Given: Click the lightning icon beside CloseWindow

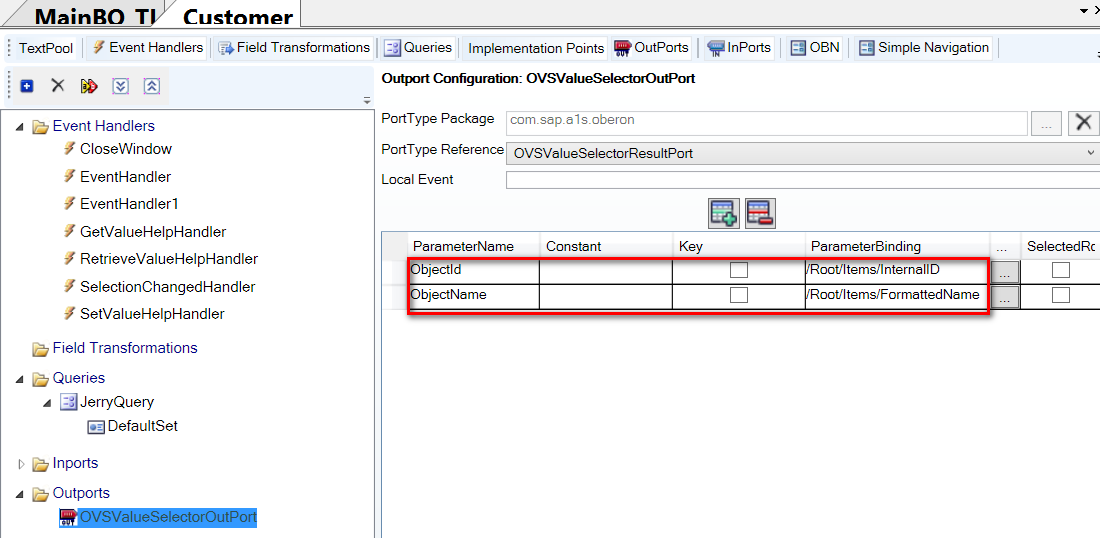Looking at the screenshot, I should click(69, 148).
